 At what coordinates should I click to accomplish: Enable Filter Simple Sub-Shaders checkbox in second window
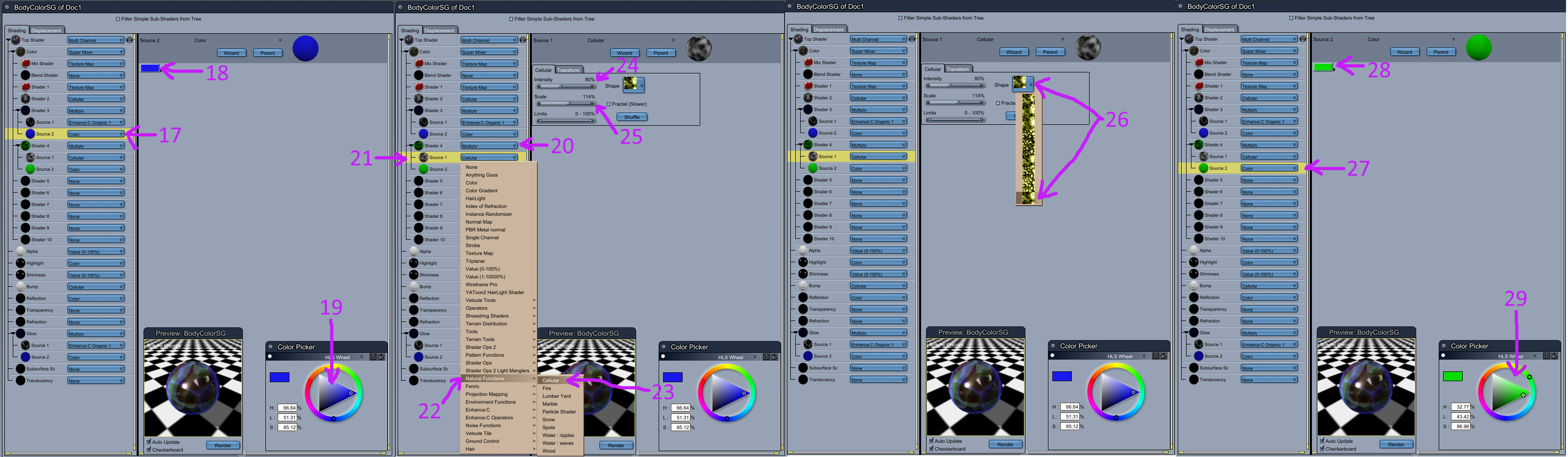[511, 19]
